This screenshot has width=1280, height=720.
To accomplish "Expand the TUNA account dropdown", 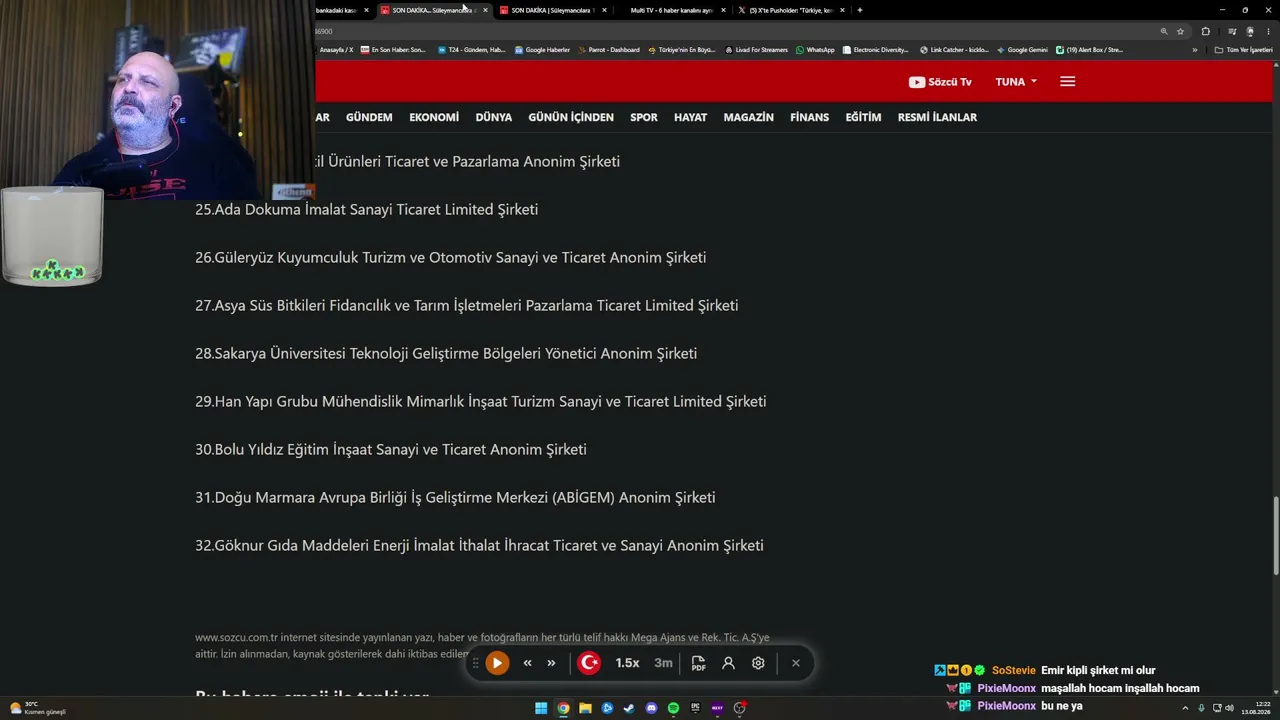I will point(1016,82).
